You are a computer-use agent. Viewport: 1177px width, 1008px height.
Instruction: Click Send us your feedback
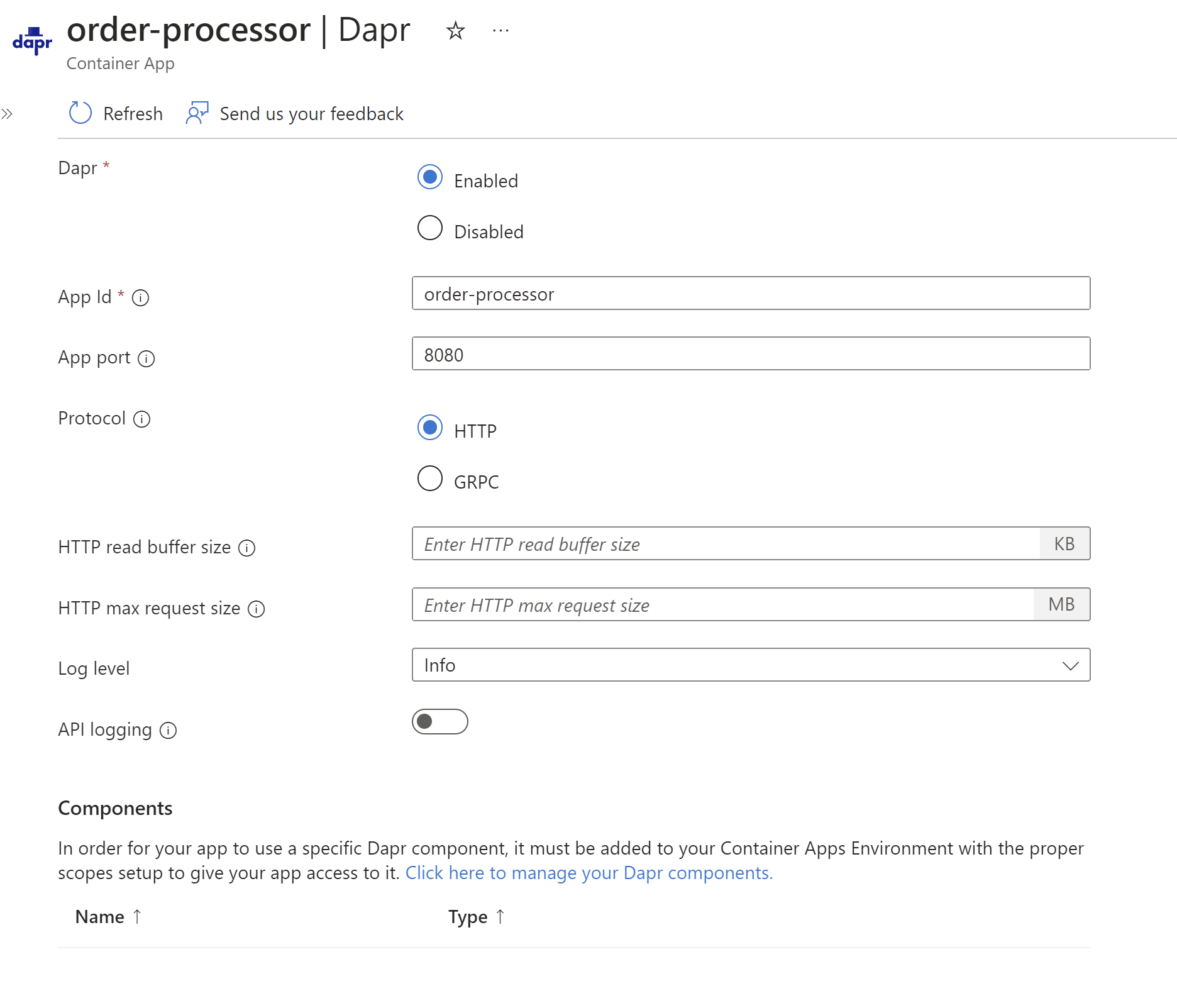311,113
